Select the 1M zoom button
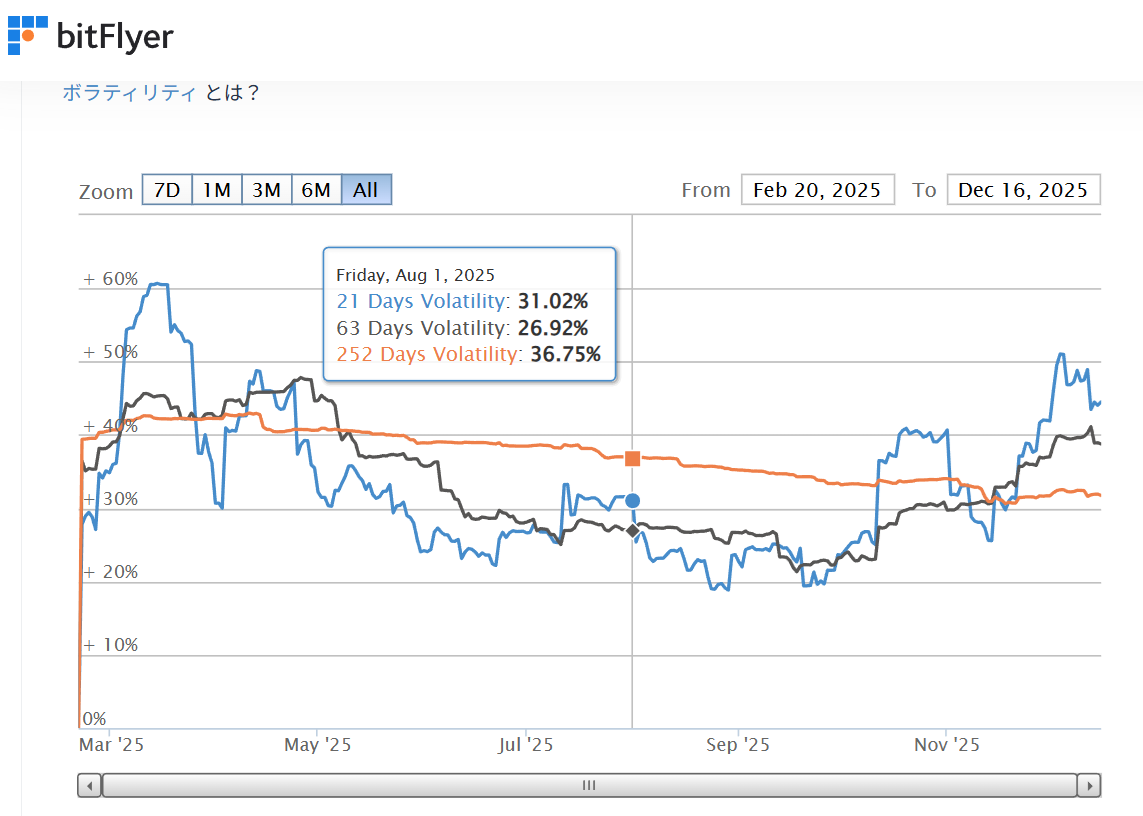Image resolution: width=1143 pixels, height=816 pixels. 217,190
